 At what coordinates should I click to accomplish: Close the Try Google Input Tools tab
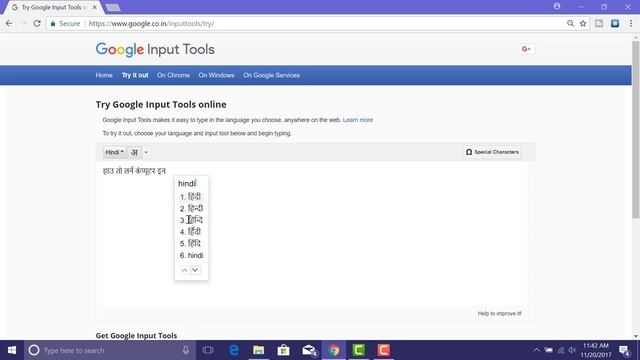95,7
